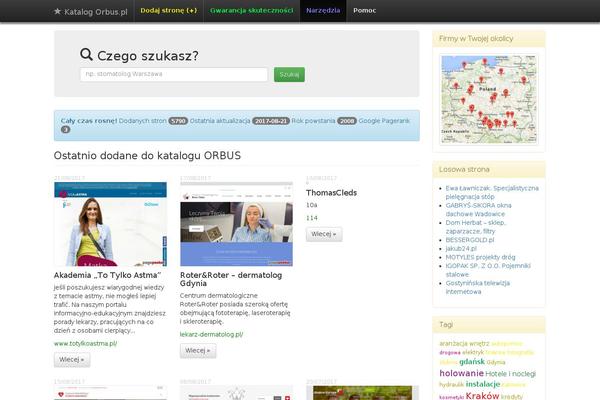Click the 5790 added pages badge
The image size is (600, 400).
(x=178, y=121)
